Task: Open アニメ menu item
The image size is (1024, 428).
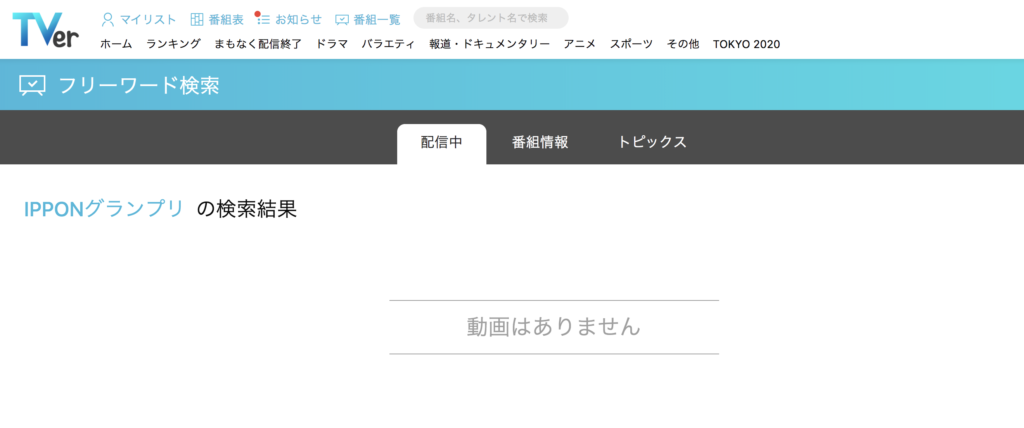Action: pos(580,44)
